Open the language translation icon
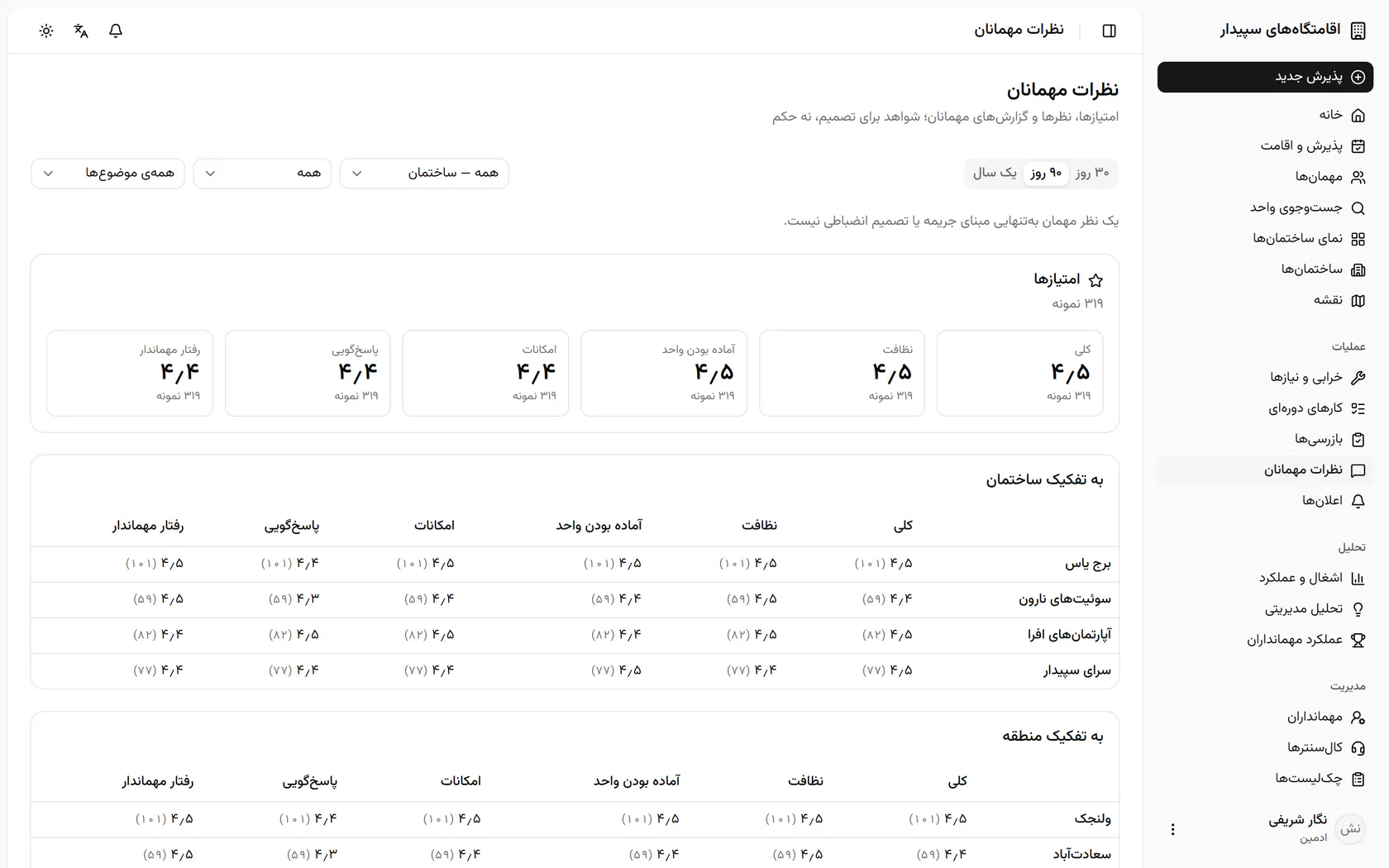The height and width of the screenshot is (868, 1389). coord(81,31)
